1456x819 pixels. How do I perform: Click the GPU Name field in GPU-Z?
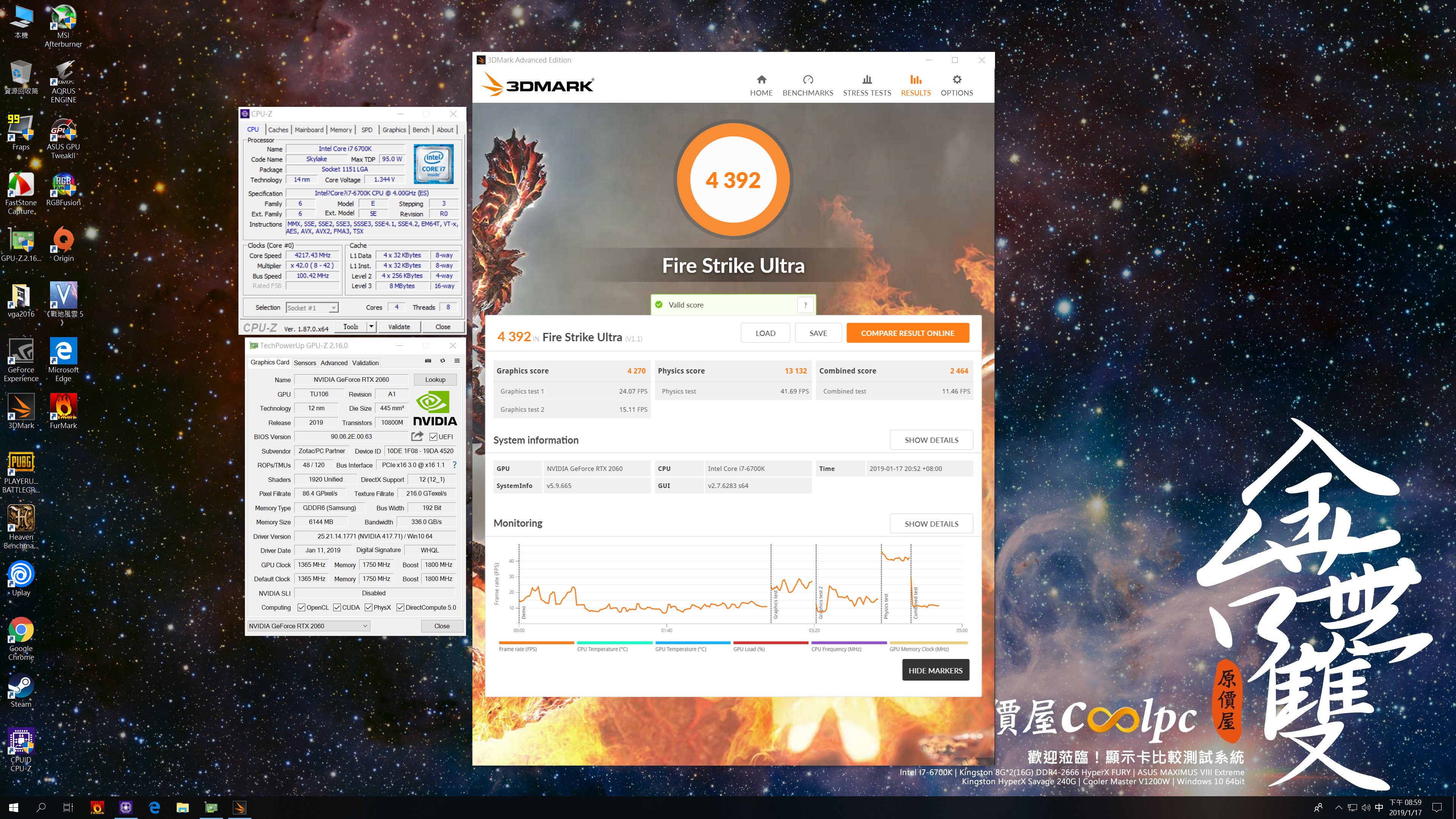pyautogui.click(x=351, y=379)
